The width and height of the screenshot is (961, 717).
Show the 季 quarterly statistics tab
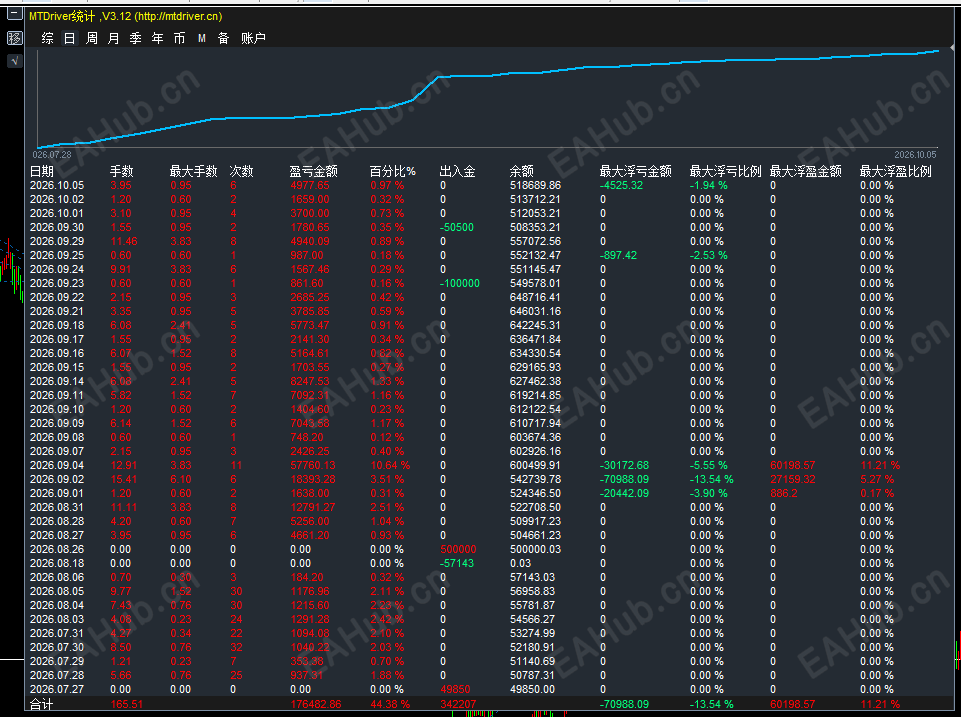[135, 39]
